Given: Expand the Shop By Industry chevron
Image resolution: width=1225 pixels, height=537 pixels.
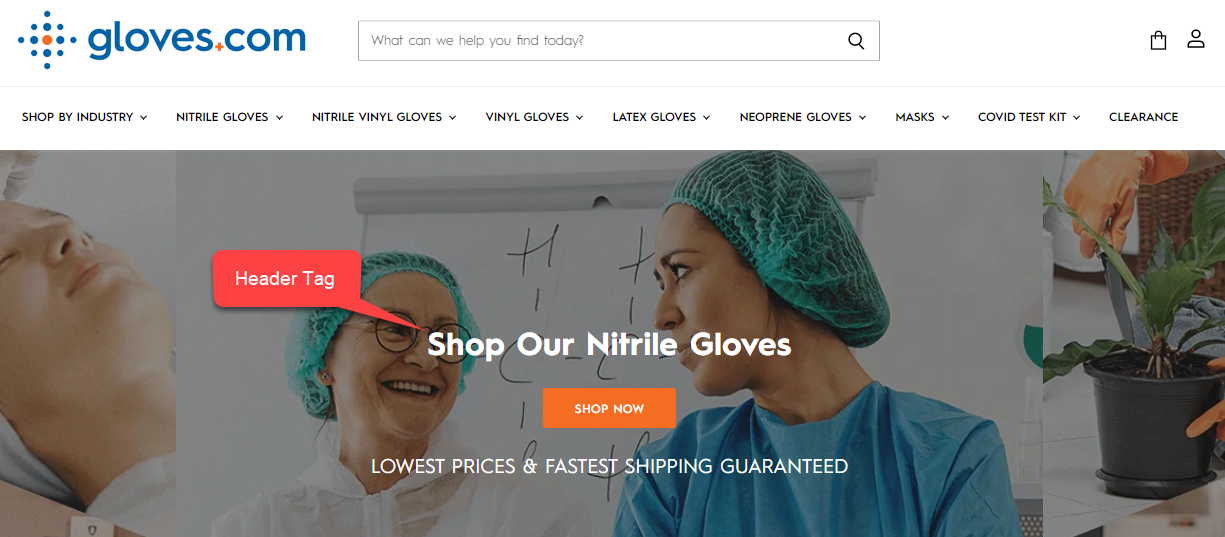Looking at the screenshot, I should (144, 118).
